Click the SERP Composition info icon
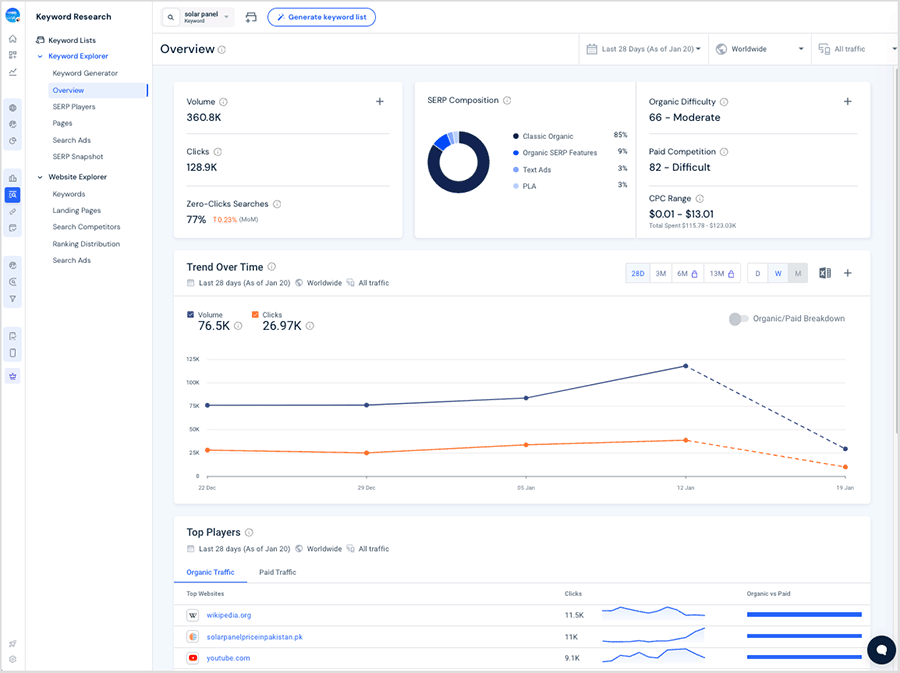 tap(507, 100)
